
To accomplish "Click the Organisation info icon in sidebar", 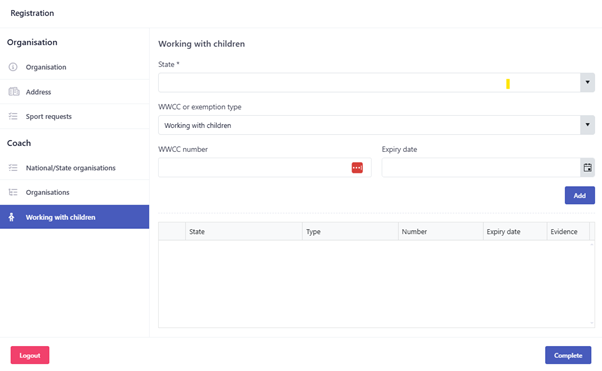I will [13, 67].
